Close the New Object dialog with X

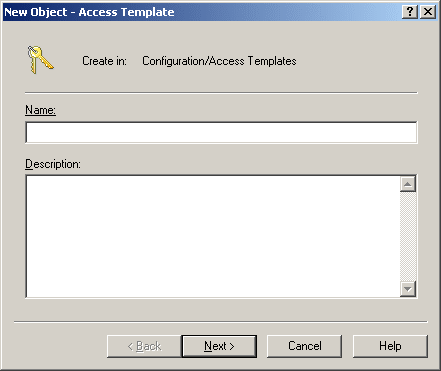[x=428, y=12]
